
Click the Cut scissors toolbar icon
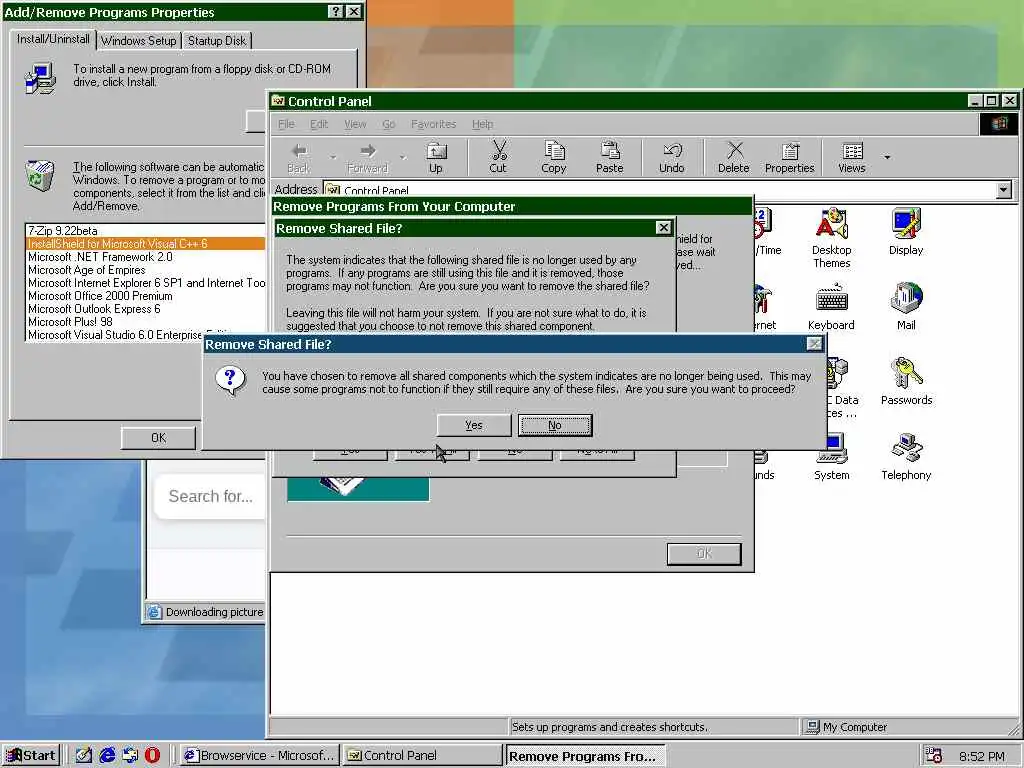[498, 158]
